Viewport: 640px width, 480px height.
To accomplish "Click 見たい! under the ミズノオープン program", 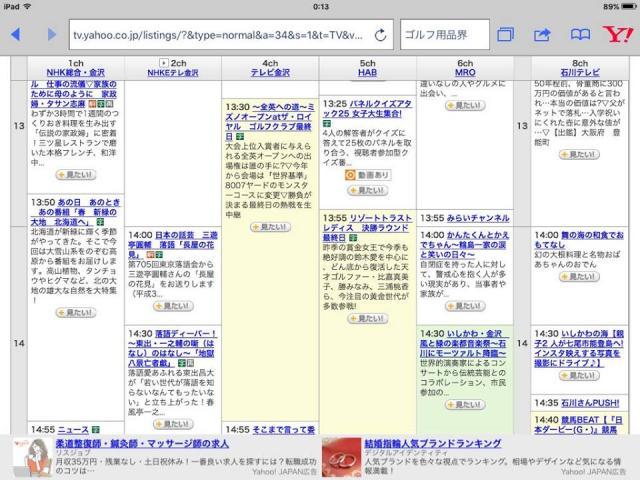I will 270,227.
